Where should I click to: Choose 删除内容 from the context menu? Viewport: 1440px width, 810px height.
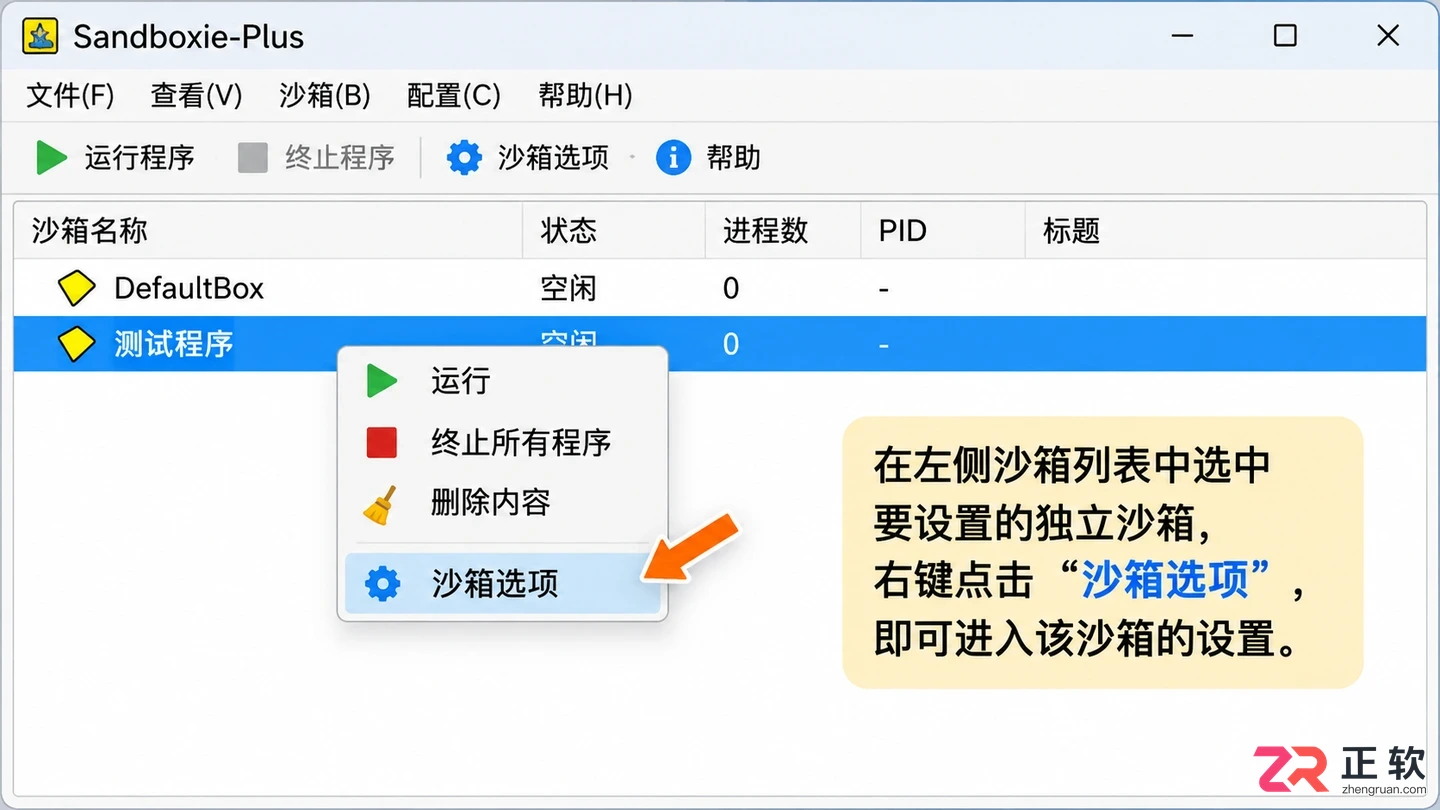(x=503, y=503)
